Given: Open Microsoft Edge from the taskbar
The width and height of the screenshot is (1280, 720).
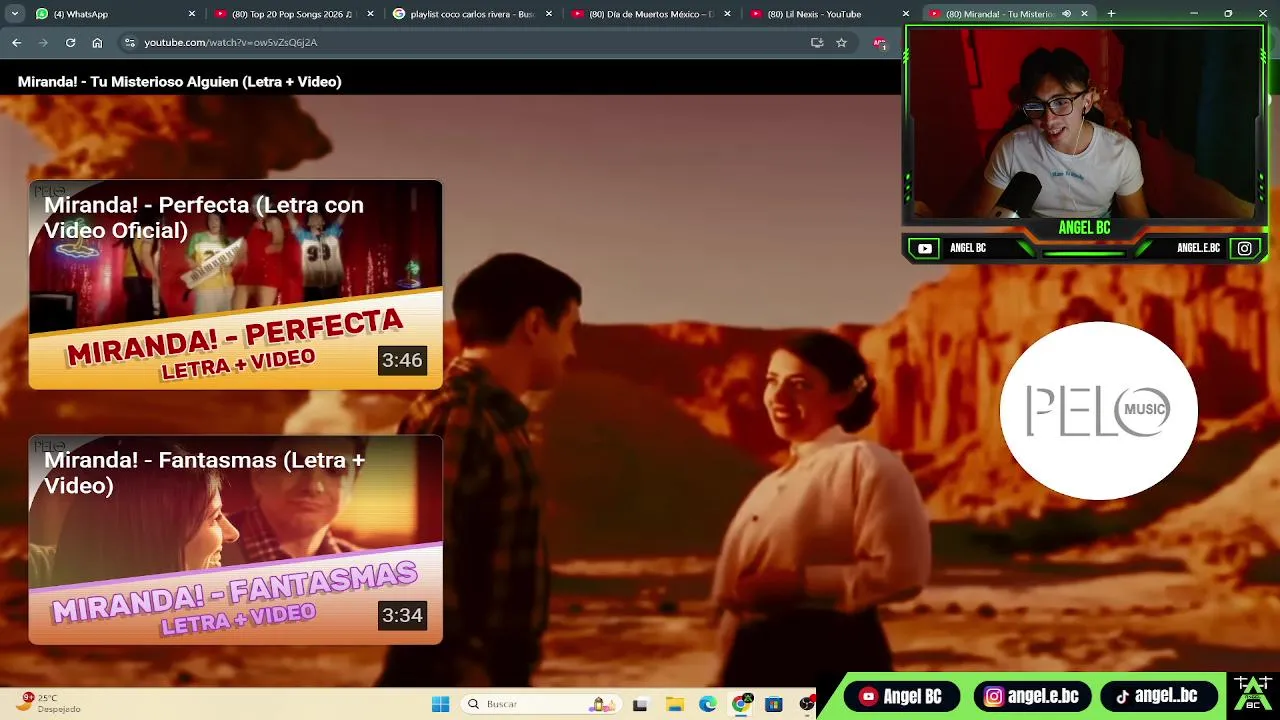Looking at the screenshot, I should coord(708,704).
